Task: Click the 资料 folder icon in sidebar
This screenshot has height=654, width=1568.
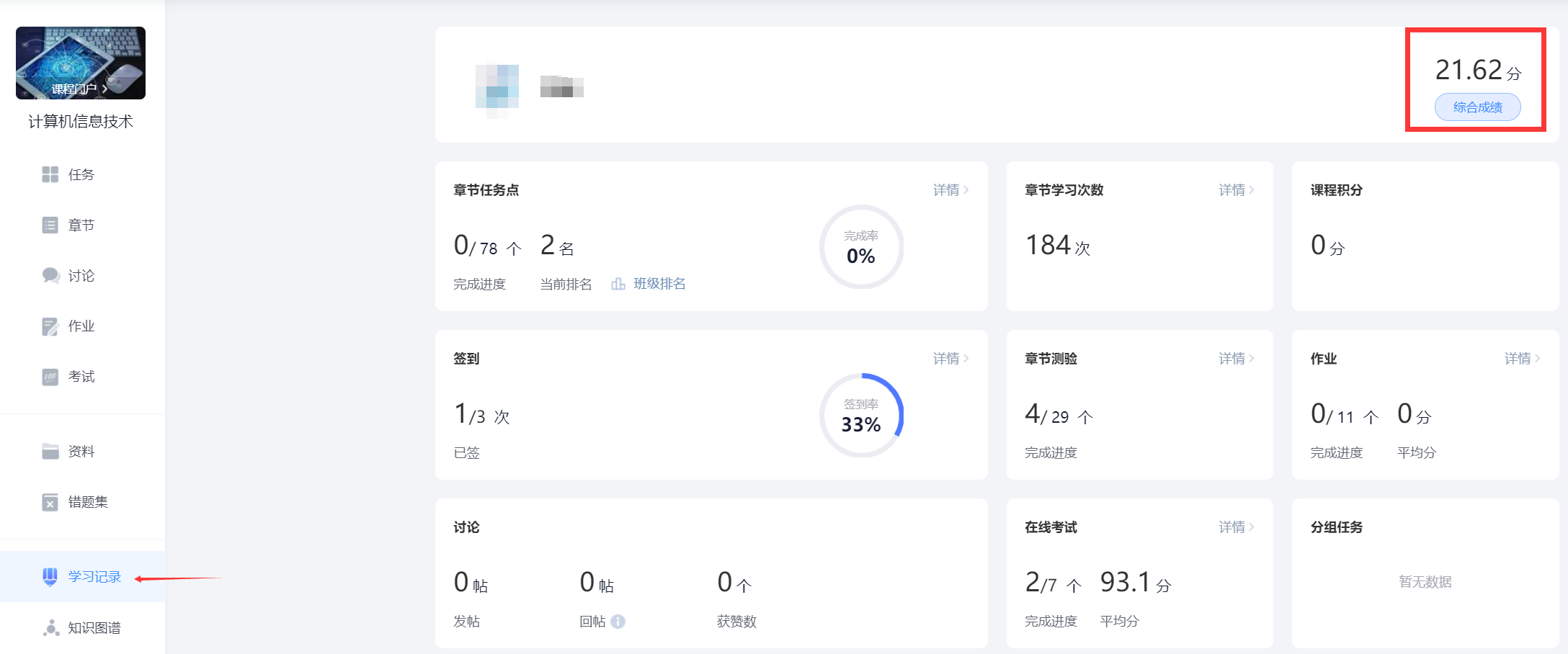Action: [x=50, y=452]
